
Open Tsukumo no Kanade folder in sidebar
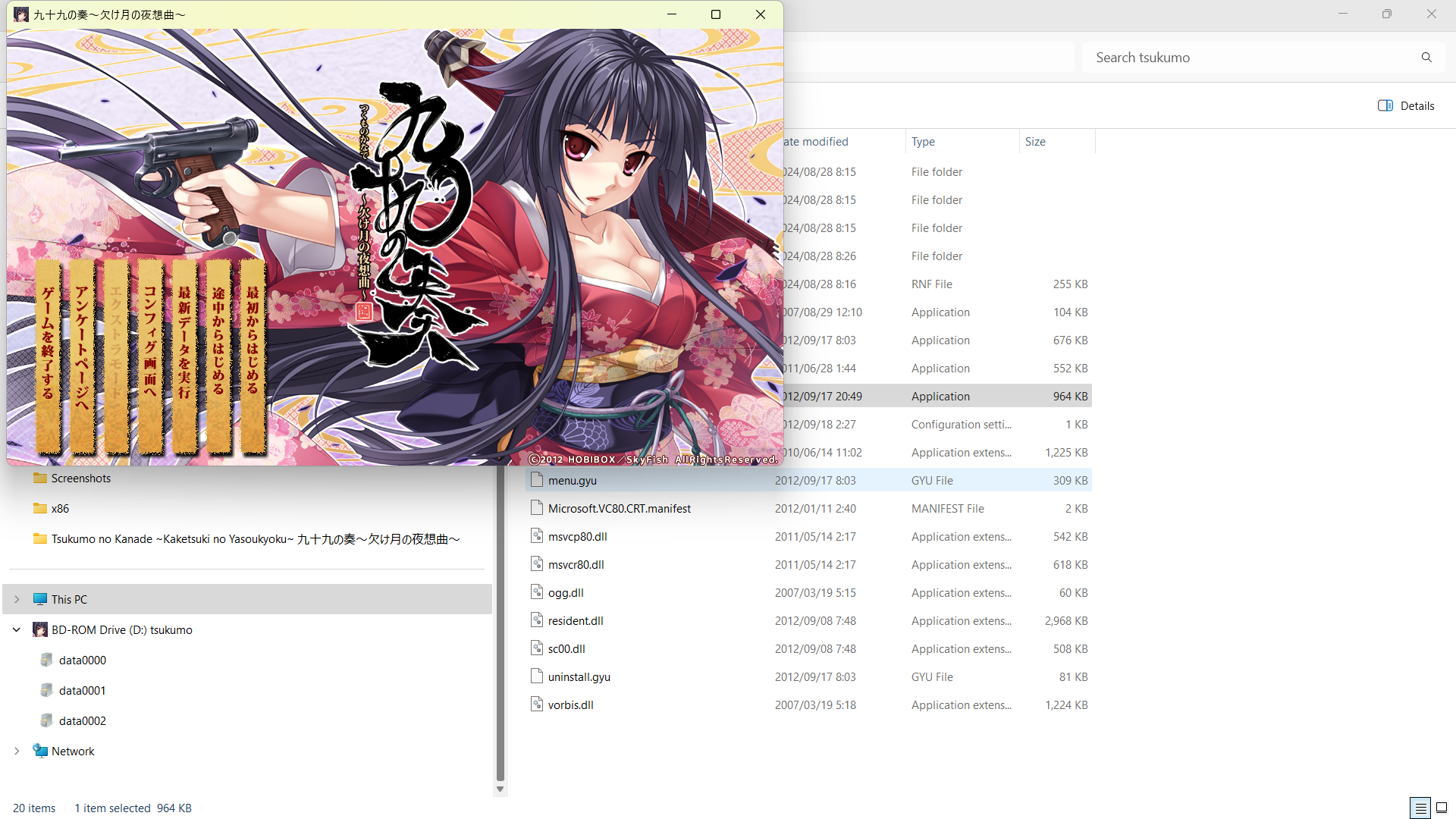coord(247,538)
